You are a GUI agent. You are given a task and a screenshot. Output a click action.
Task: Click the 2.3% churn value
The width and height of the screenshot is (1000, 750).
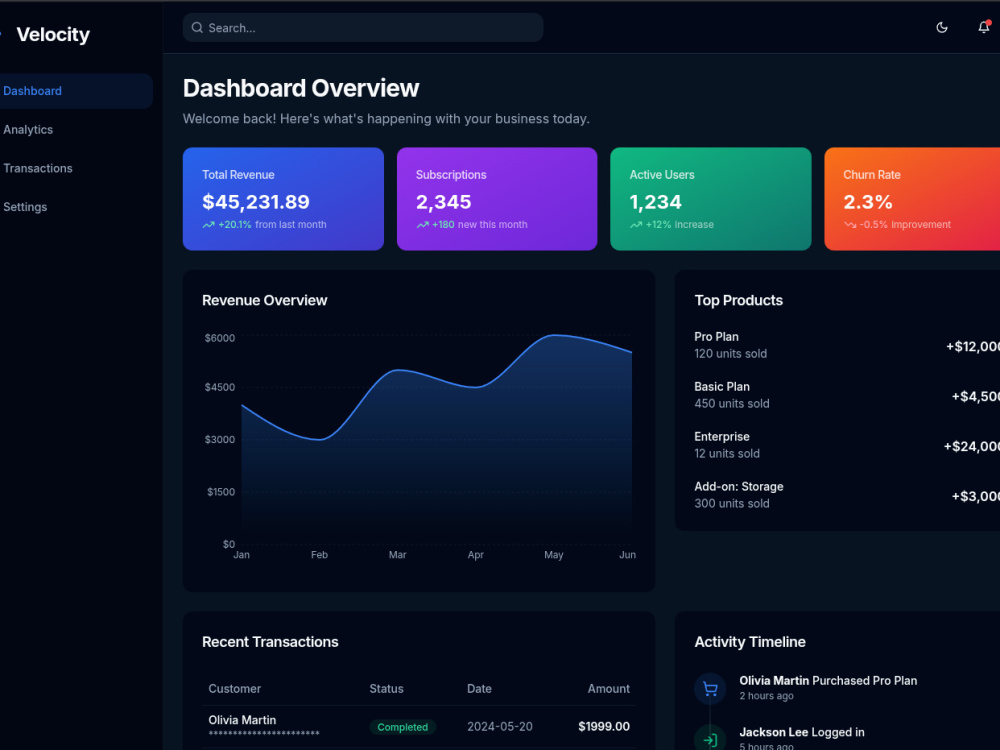coord(868,202)
